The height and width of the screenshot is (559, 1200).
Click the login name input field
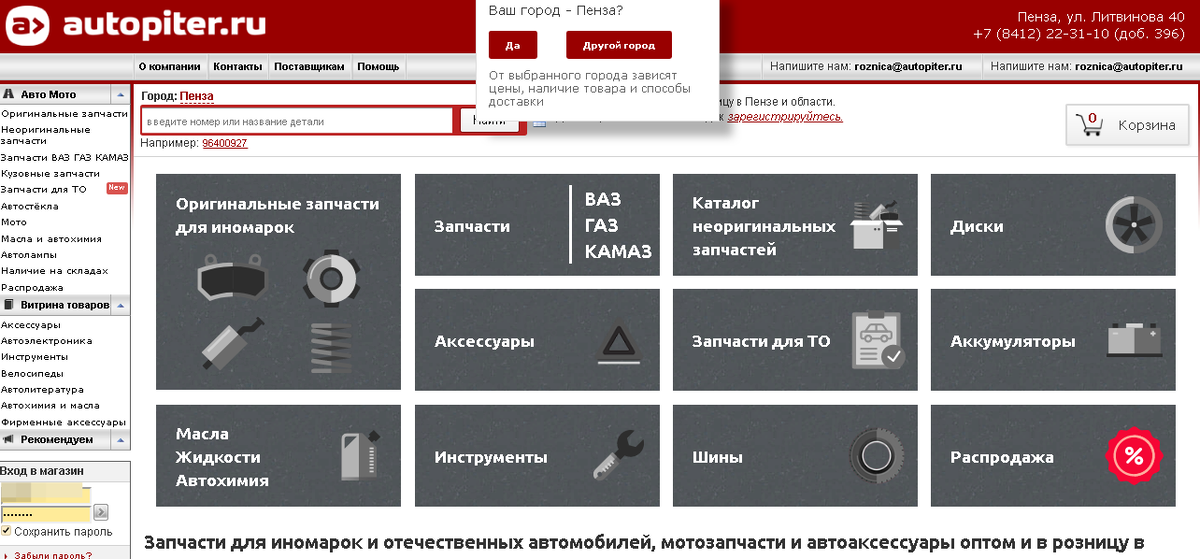(x=46, y=493)
